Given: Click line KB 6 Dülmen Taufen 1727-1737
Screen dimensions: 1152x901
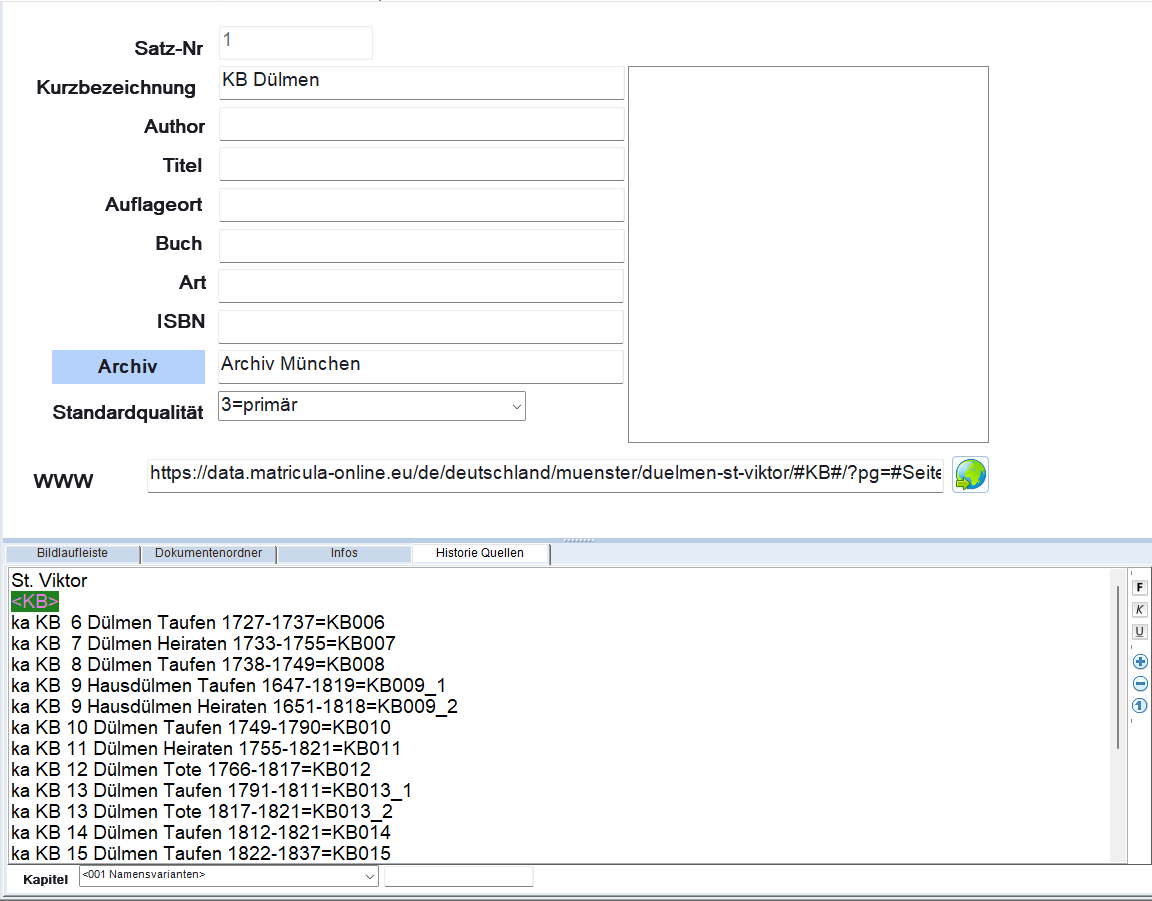Looking at the screenshot, I should tap(198, 622).
